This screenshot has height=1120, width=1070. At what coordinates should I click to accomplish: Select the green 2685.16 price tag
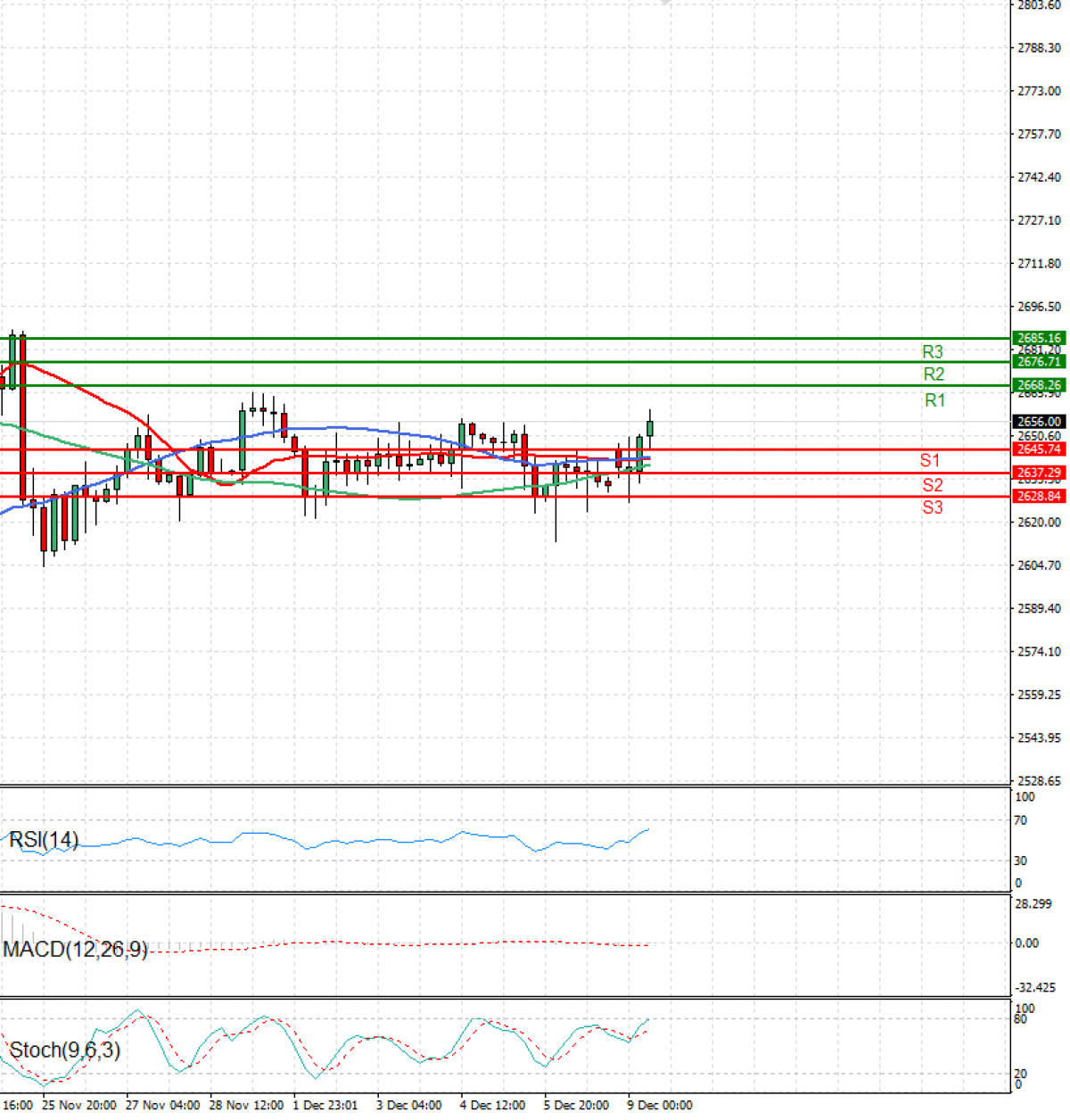click(1039, 338)
